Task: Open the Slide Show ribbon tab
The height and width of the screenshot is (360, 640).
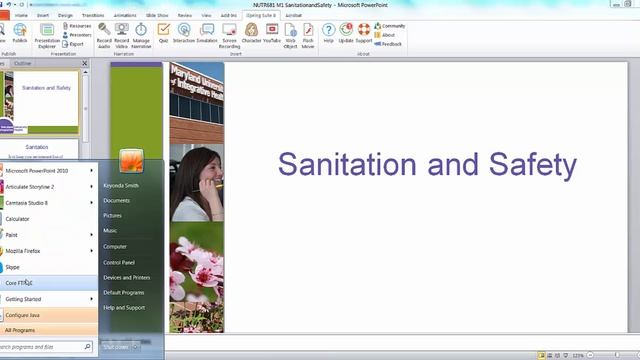Action: coord(157,15)
